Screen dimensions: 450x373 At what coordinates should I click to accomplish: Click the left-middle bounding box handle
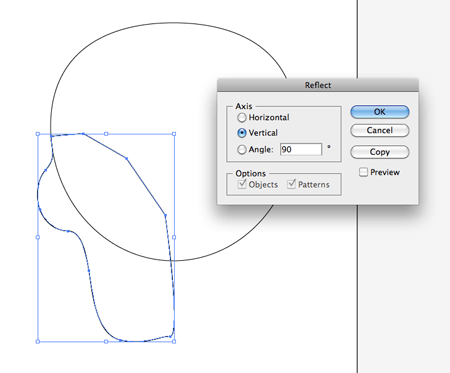click(38, 237)
